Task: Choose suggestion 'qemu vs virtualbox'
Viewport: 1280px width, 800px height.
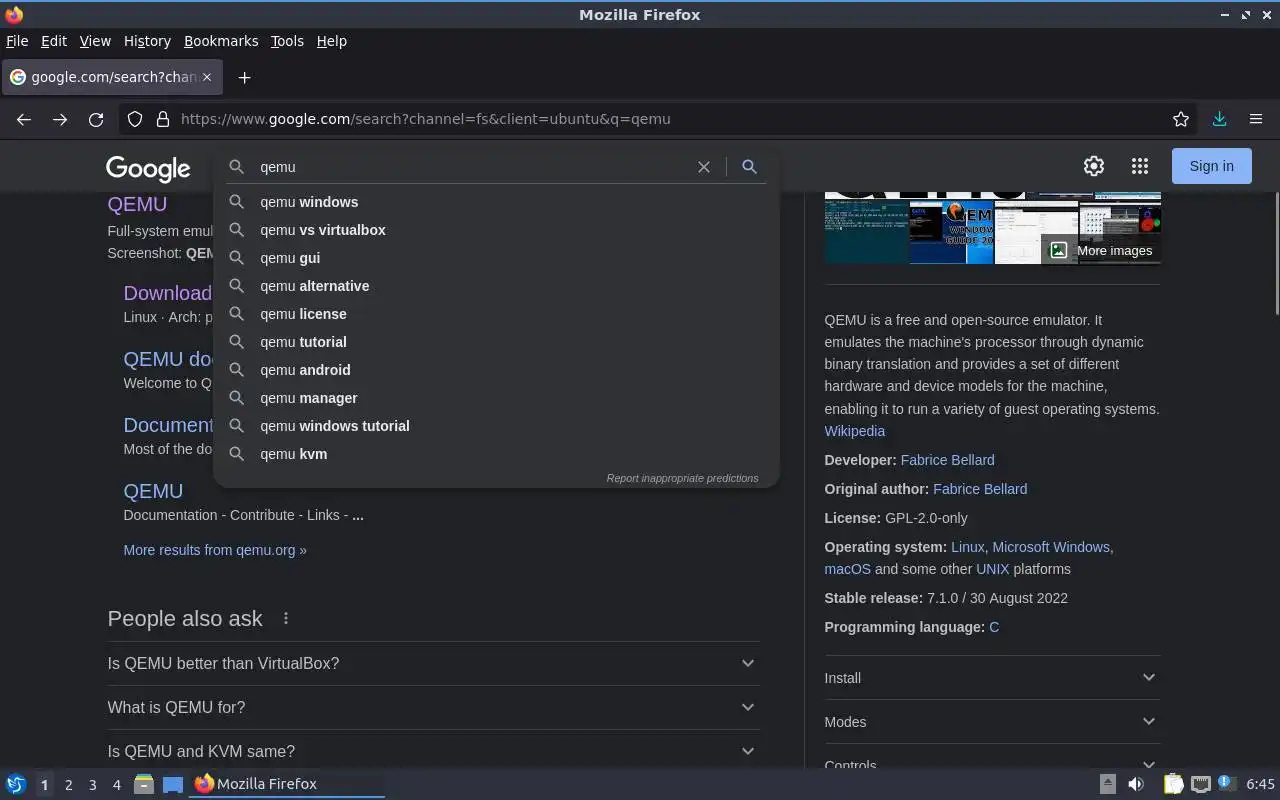Action: 496,230
